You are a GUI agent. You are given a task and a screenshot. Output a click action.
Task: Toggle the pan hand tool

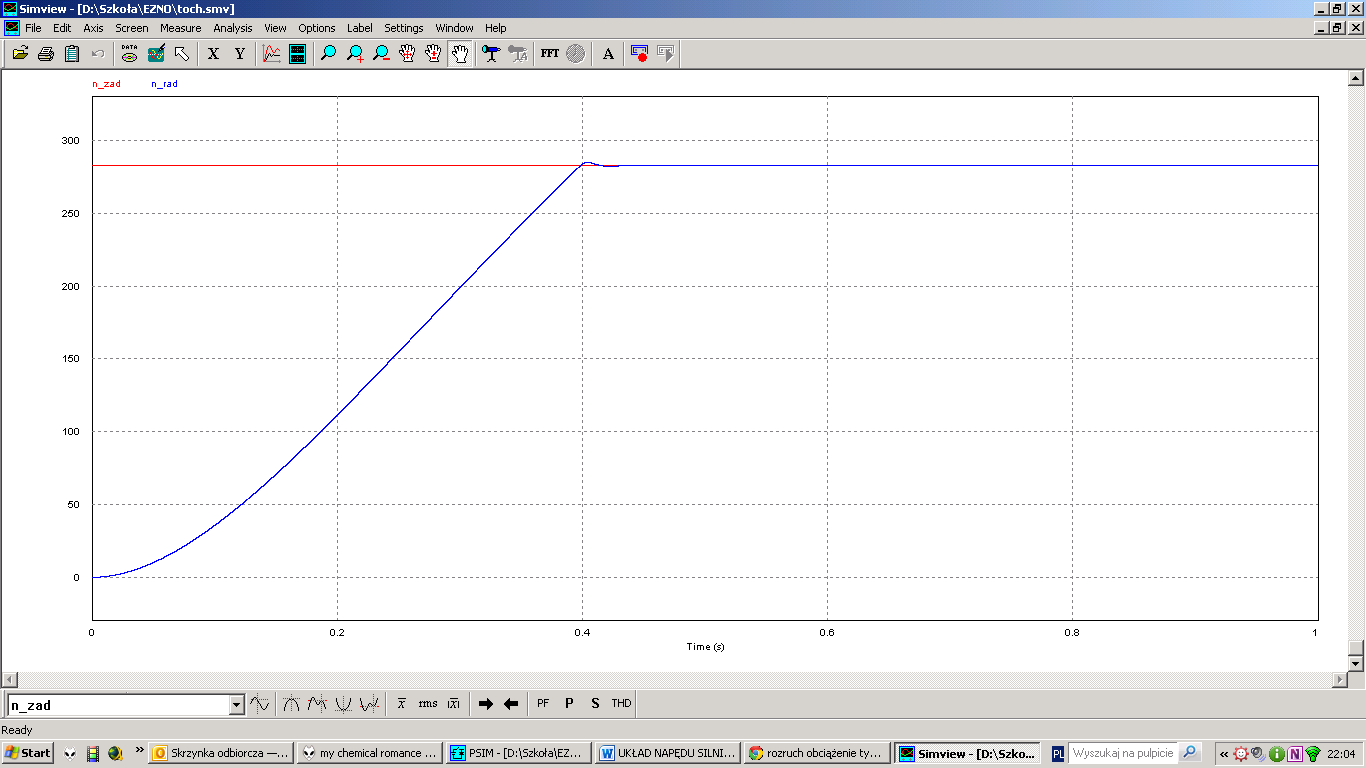(460, 54)
